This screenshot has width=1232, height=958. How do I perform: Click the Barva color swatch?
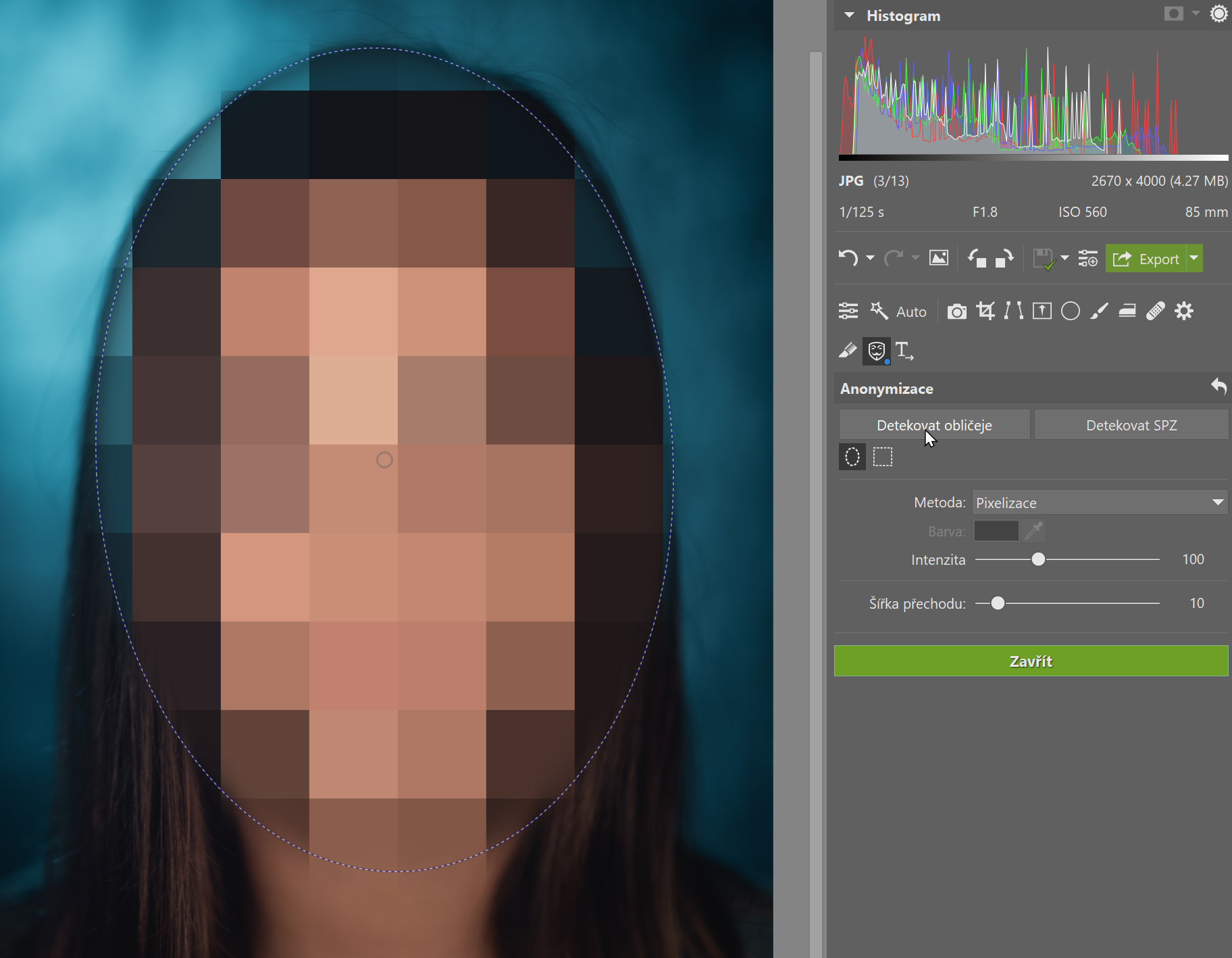(996, 531)
